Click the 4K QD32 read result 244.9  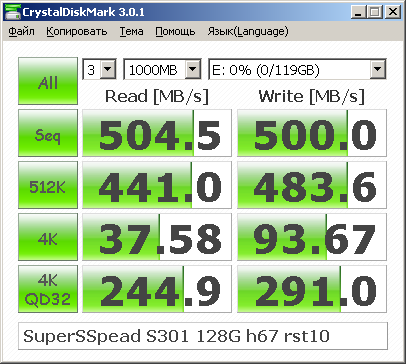(157, 289)
